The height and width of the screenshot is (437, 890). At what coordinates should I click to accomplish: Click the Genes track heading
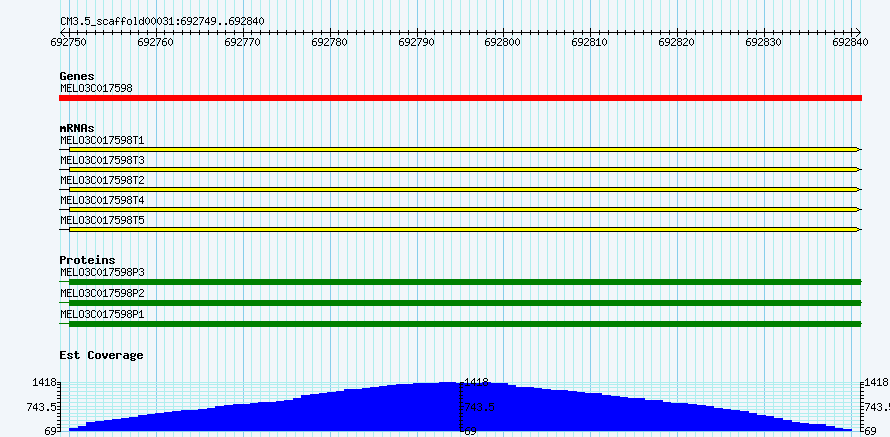(x=76, y=76)
